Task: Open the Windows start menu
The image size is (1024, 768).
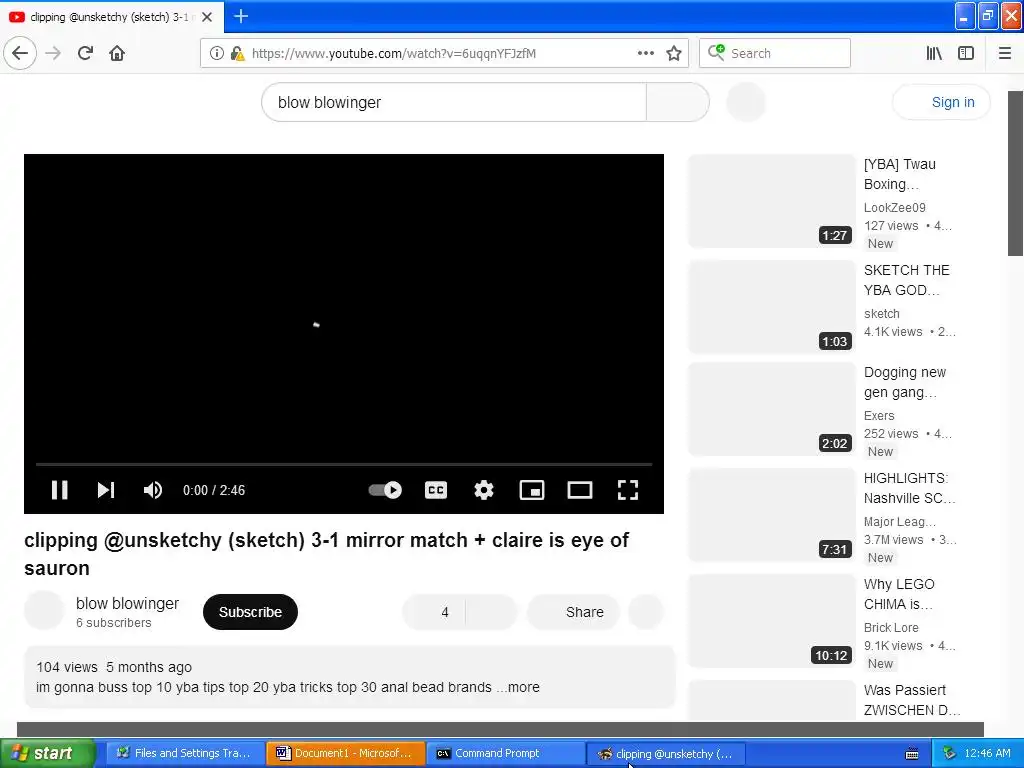Action: (x=47, y=753)
